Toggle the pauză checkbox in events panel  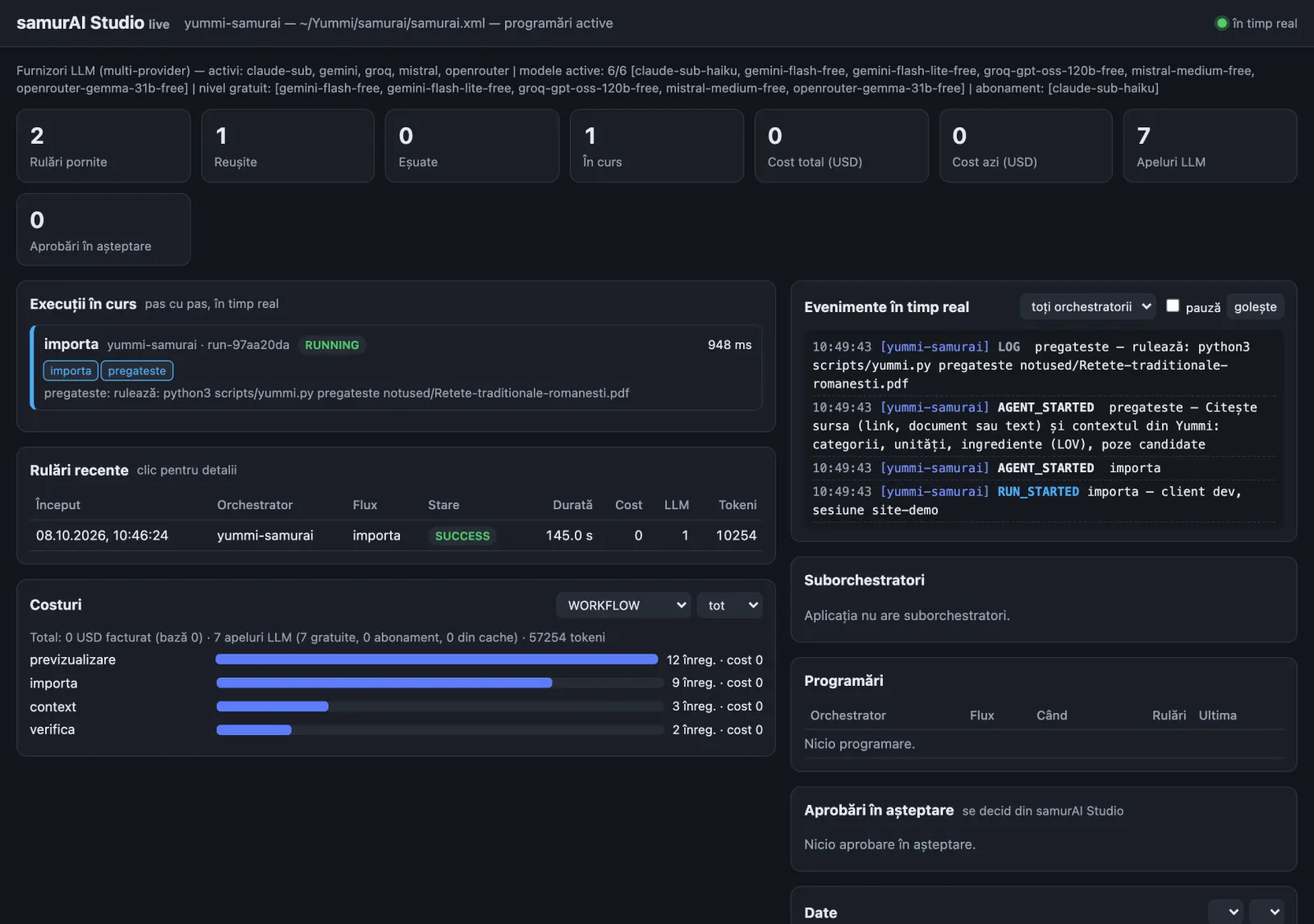click(1173, 306)
